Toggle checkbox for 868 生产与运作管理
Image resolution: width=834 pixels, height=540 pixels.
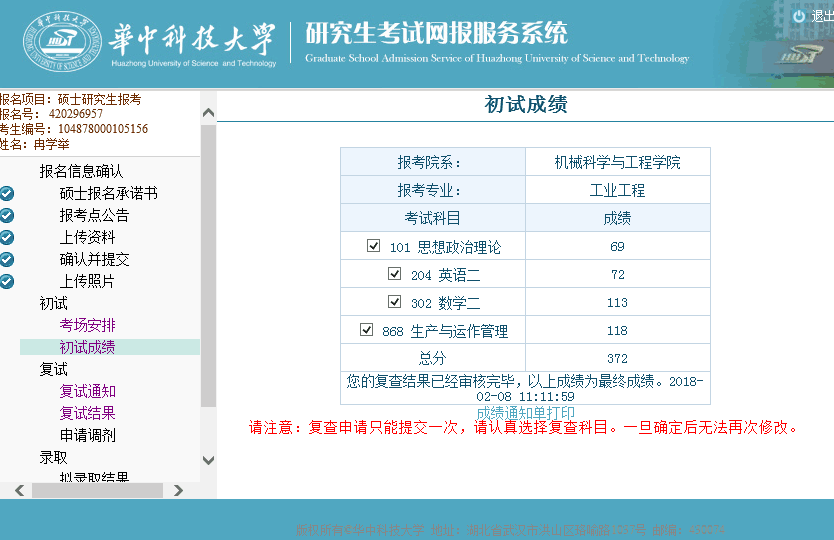pyautogui.click(x=367, y=329)
